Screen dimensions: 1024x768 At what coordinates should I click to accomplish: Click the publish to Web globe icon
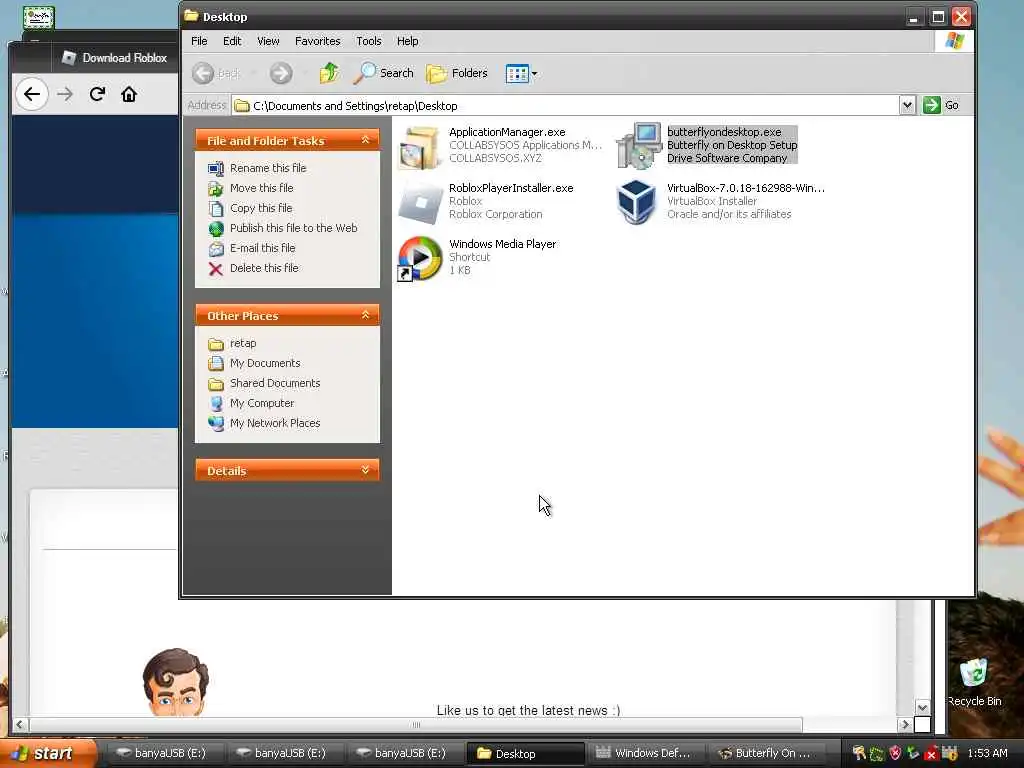click(216, 229)
